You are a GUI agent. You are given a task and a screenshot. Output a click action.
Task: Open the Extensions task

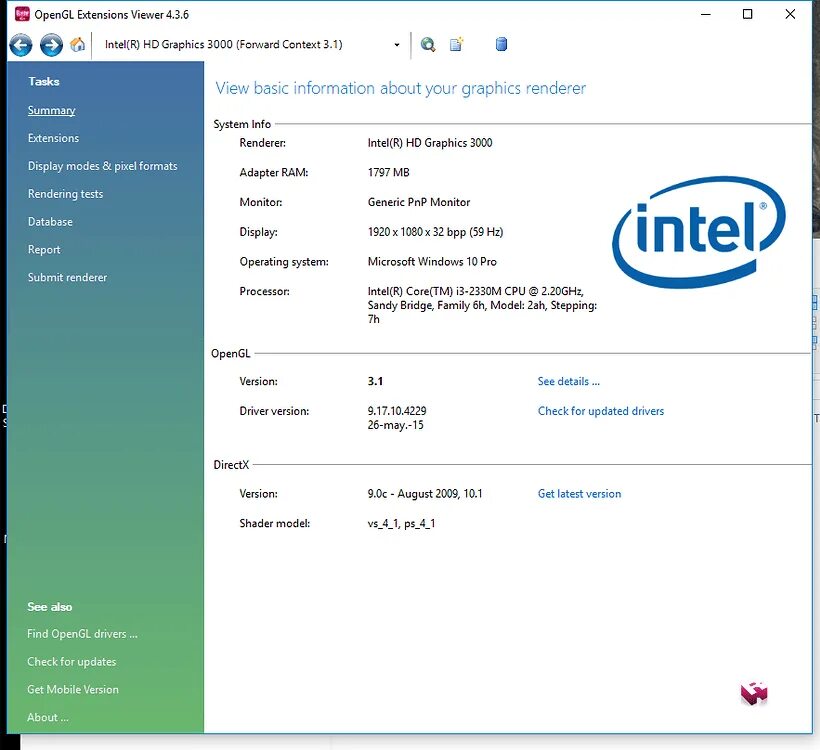click(x=53, y=138)
